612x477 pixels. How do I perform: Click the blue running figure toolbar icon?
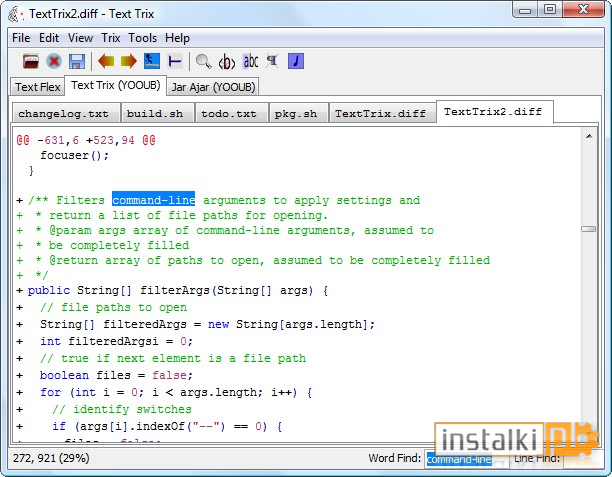click(x=152, y=61)
